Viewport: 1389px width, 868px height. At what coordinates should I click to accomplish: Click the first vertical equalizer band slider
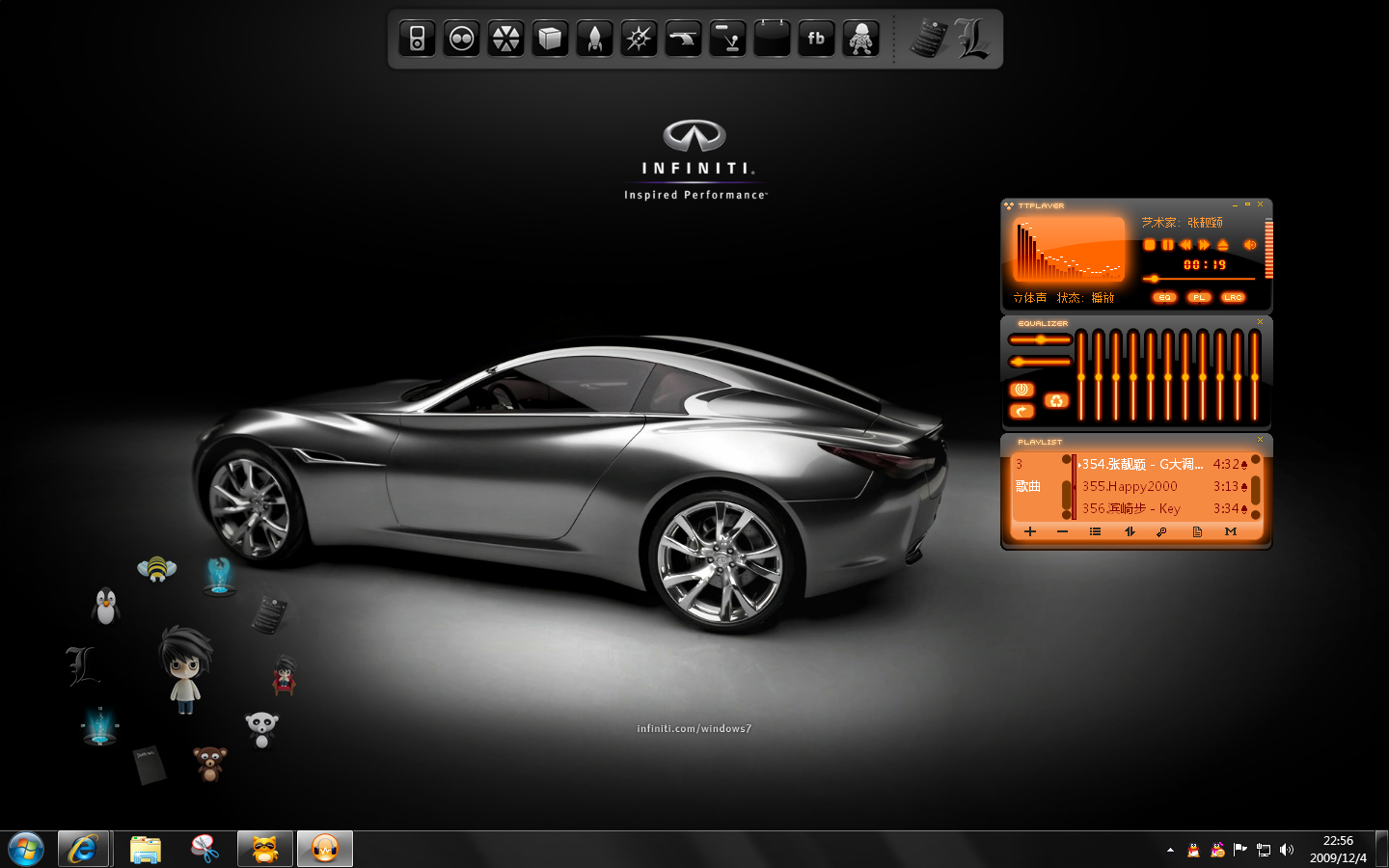(x=1081, y=376)
